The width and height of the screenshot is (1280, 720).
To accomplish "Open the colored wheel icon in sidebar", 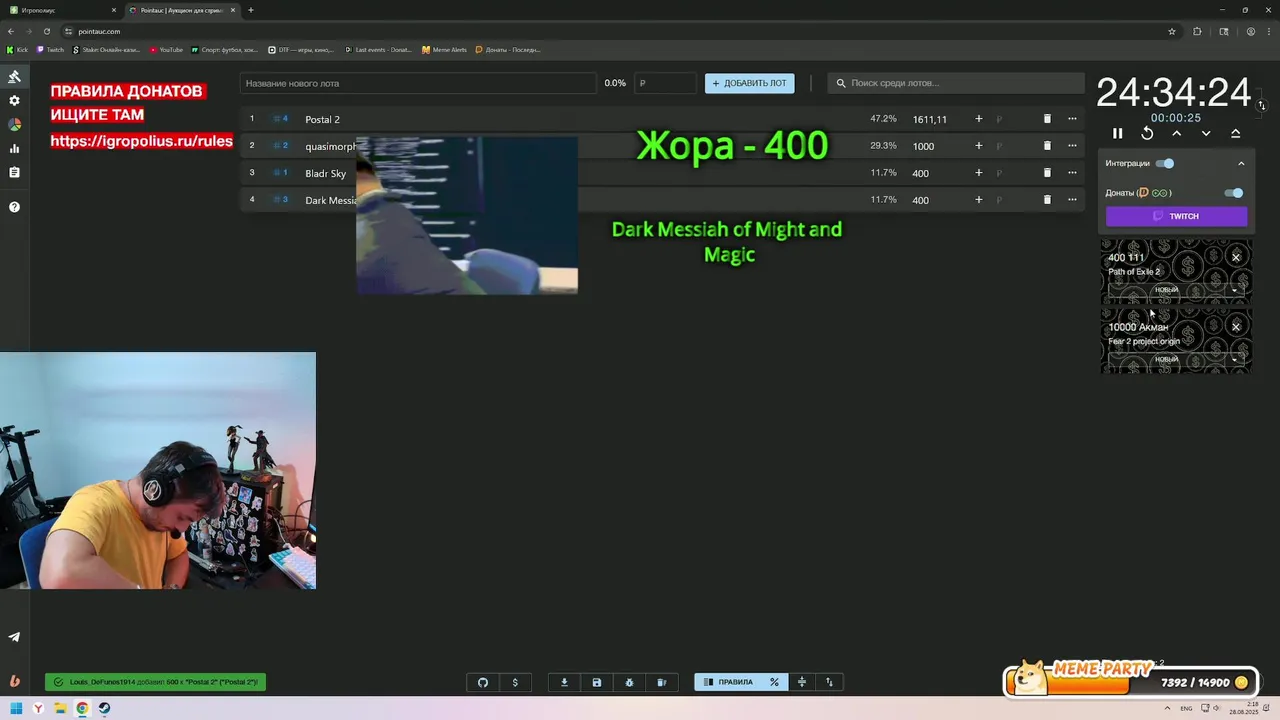I will click(x=14, y=125).
